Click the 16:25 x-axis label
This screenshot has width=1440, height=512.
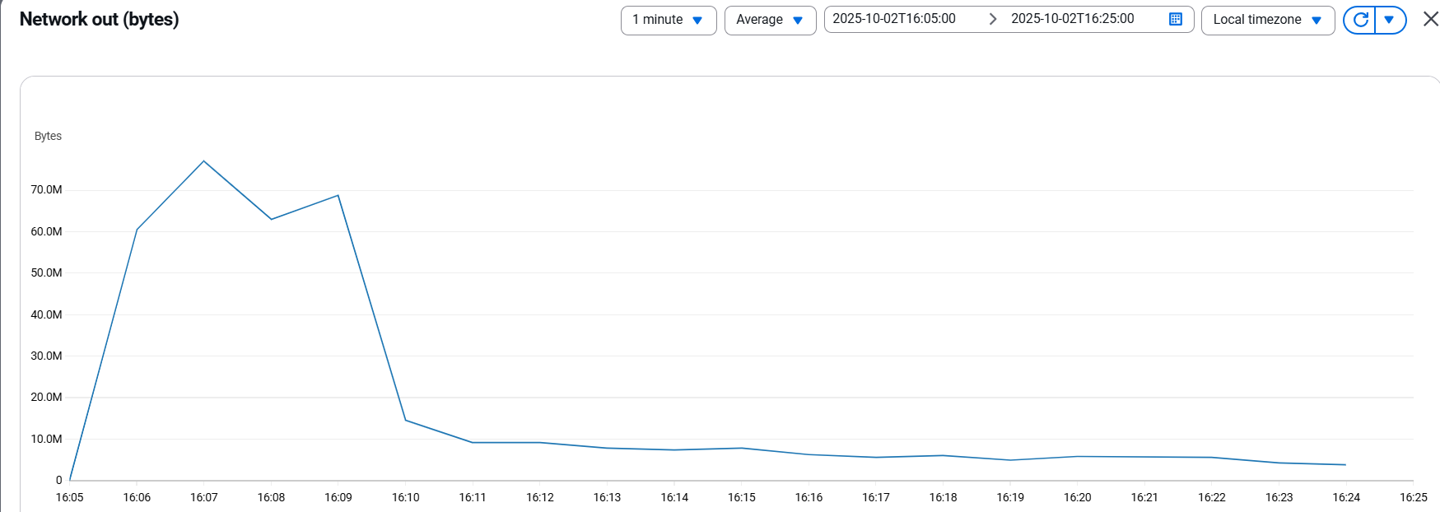tap(1412, 497)
